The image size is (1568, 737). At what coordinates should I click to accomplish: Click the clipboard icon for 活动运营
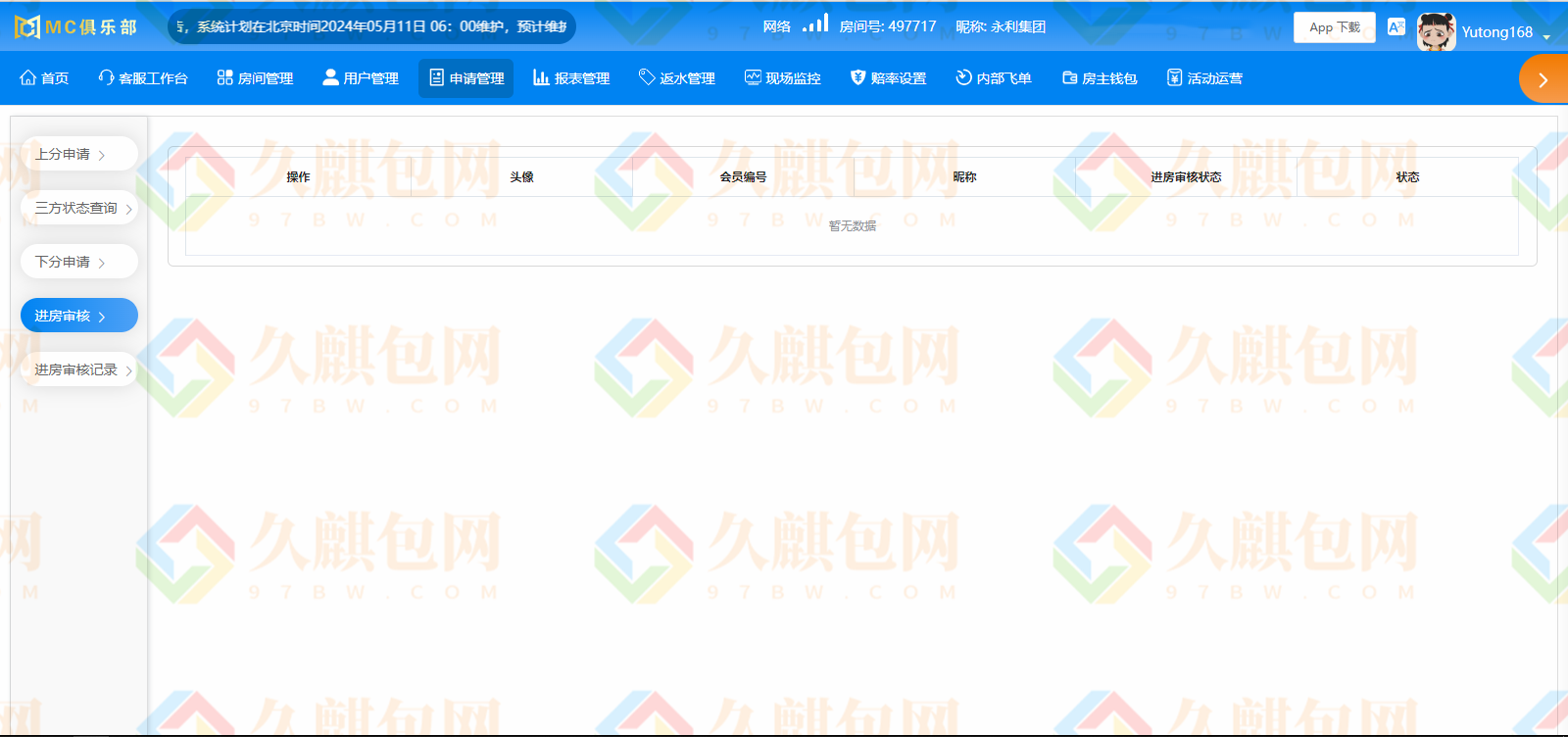pos(1174,77)
